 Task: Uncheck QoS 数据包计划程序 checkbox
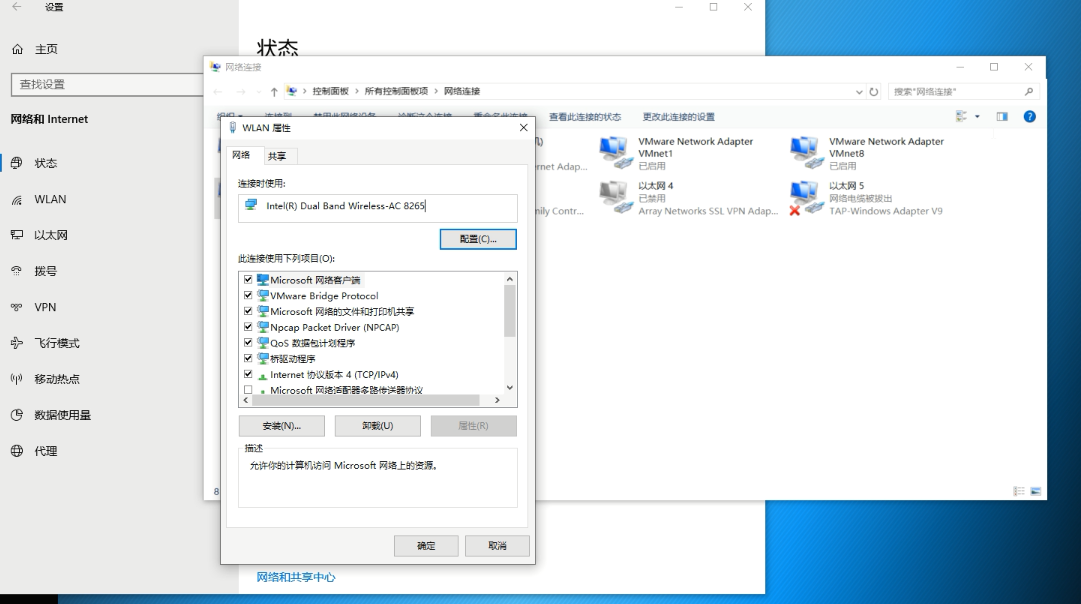[x=248, y=343]
